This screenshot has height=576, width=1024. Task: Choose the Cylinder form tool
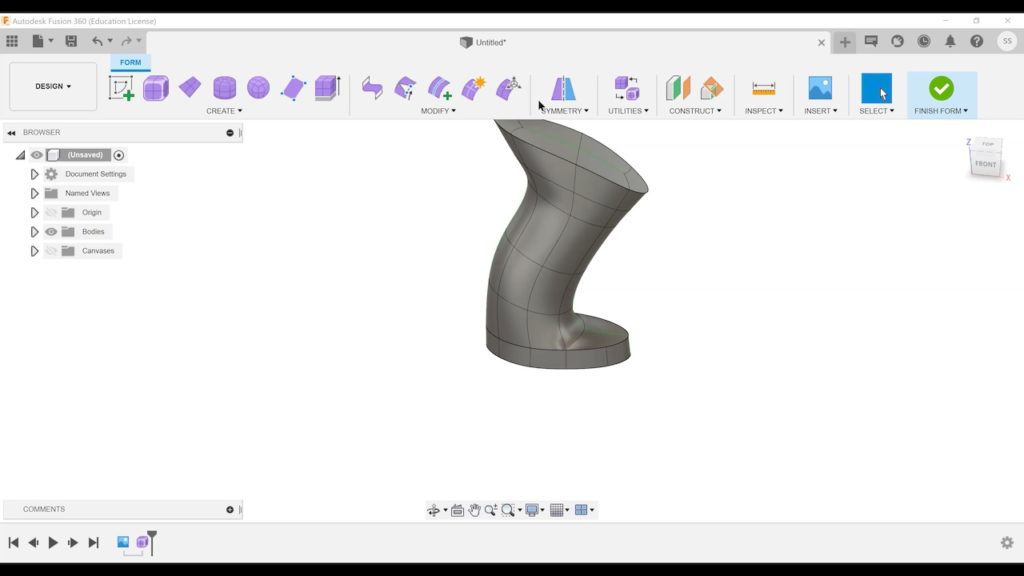pyautogui.click(x=224, y=88)
